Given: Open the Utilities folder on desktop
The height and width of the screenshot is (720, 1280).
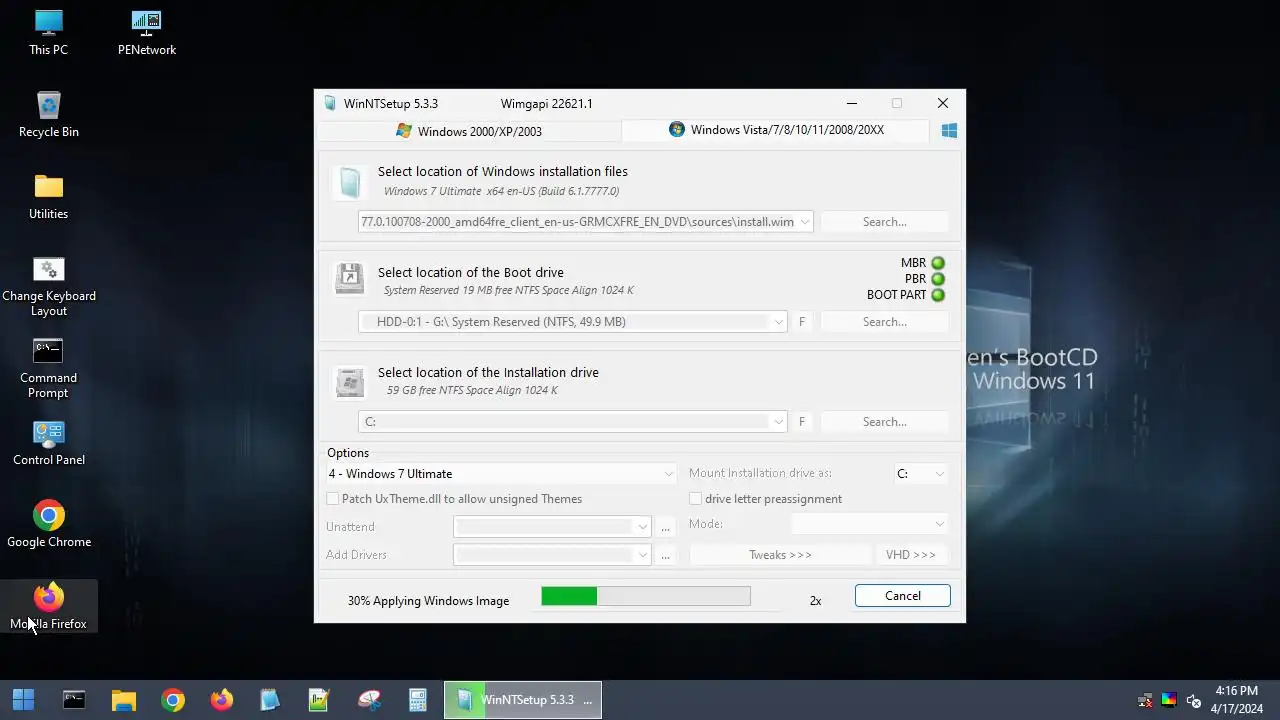Looking at the screenshot, I should coord(48,196).
